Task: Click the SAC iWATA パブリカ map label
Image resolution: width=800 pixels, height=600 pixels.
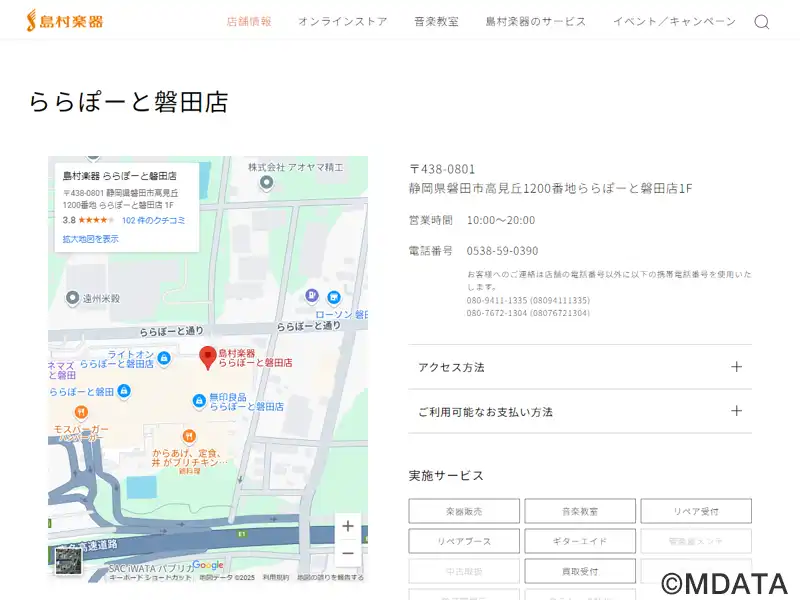Action: point(151,568)
